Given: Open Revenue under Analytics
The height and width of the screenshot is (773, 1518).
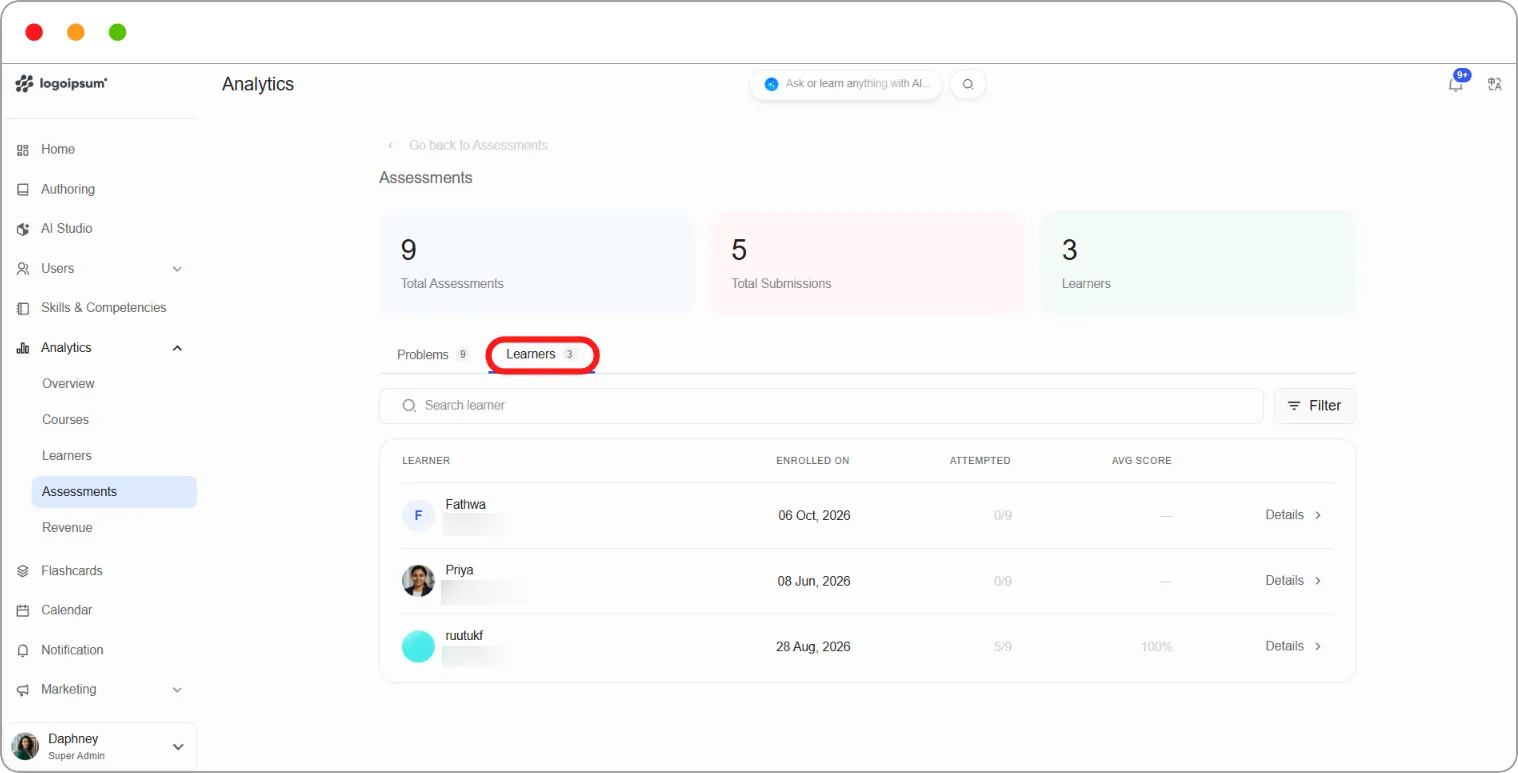Looking at the screenshot, I should 67,528.
